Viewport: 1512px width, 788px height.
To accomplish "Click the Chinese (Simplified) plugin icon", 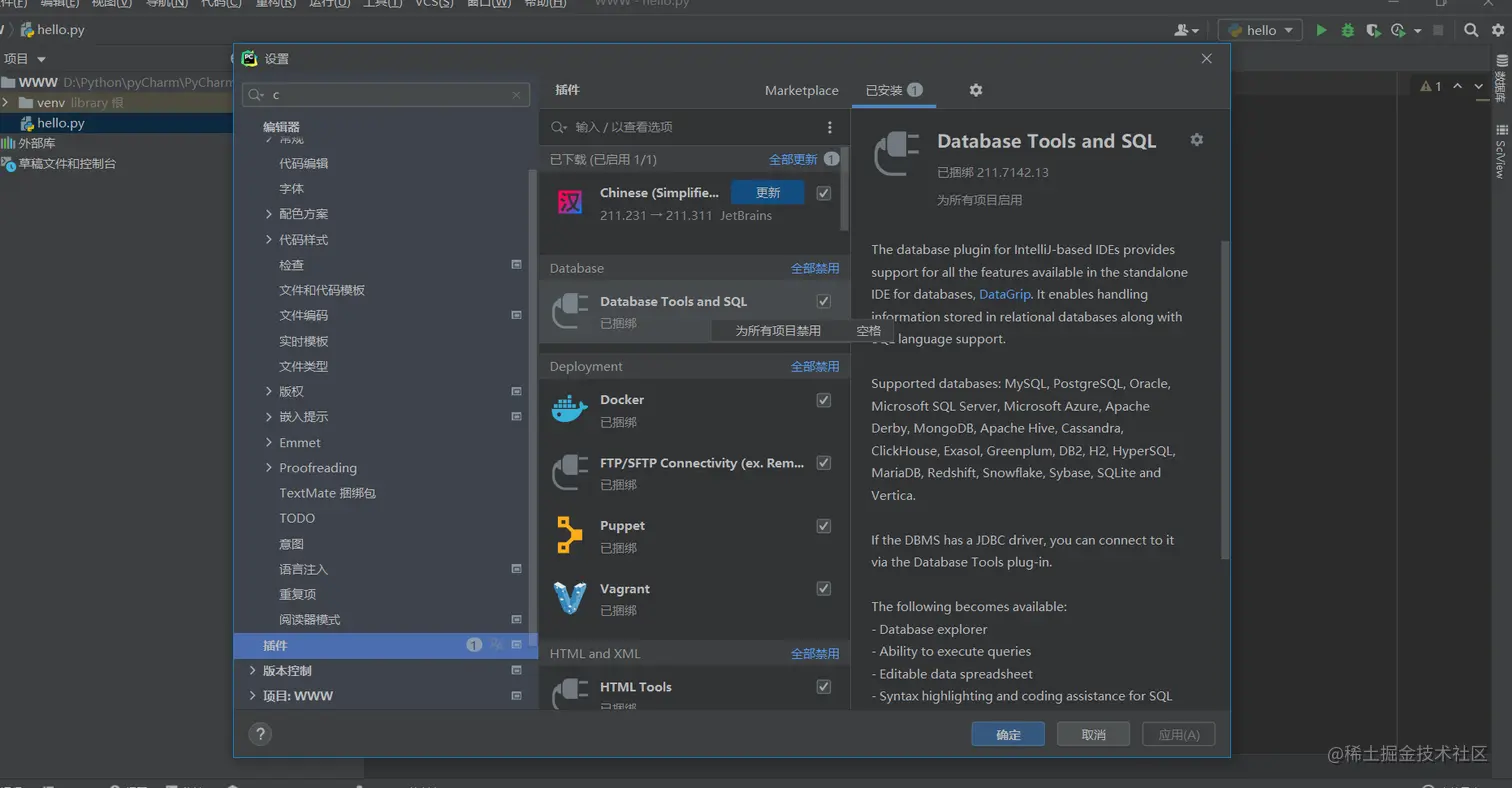I will pos(570,203).
